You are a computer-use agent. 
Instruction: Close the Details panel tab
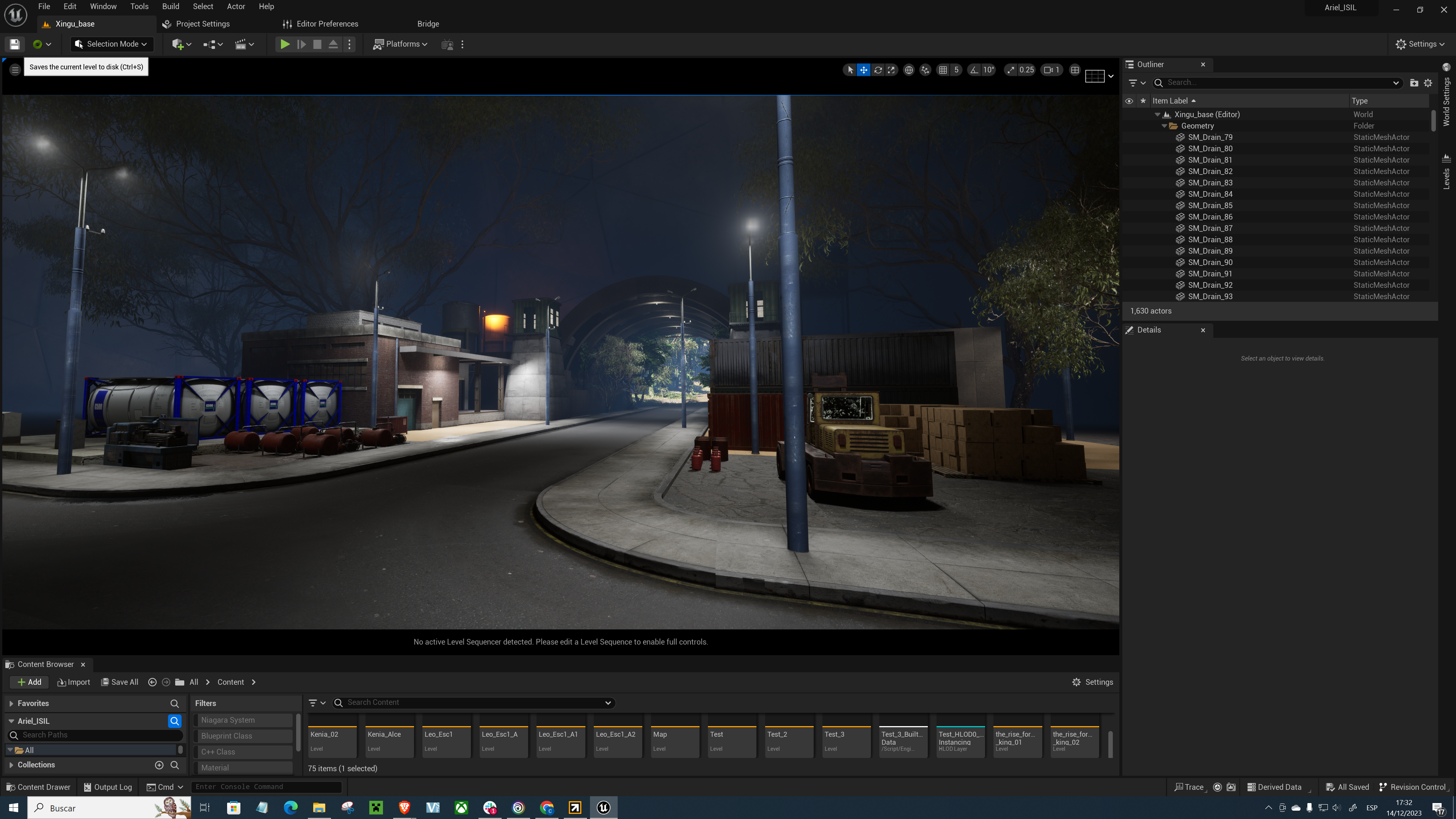pos(1203,330)
